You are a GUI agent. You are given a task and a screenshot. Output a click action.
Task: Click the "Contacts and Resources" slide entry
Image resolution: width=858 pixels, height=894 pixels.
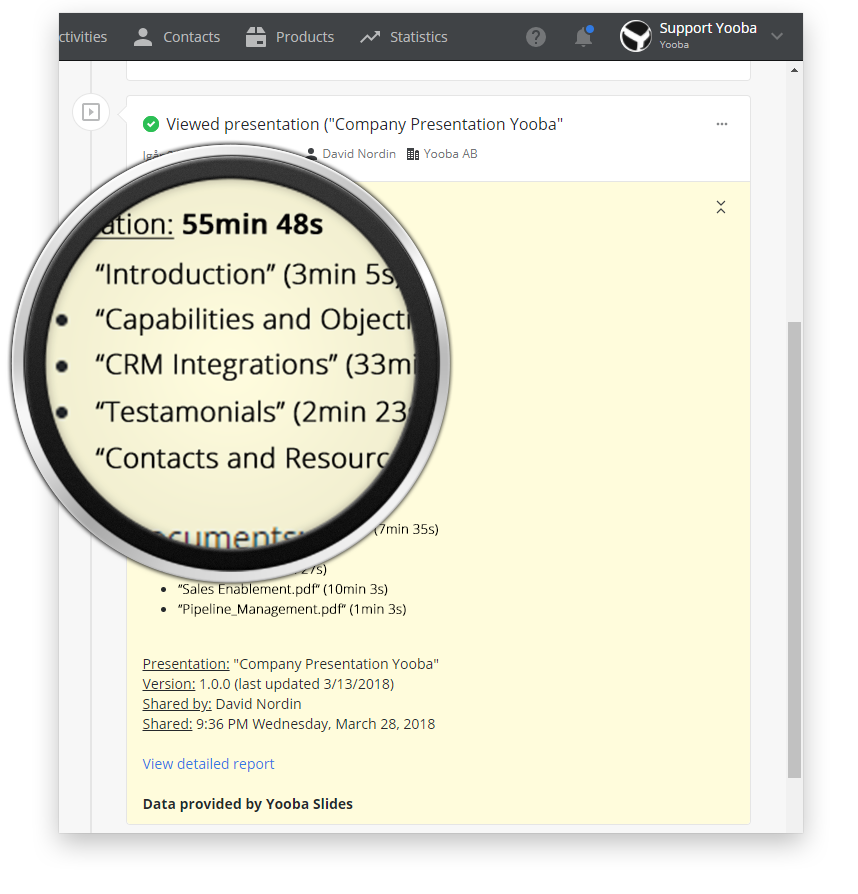click(x=243, y=458)
